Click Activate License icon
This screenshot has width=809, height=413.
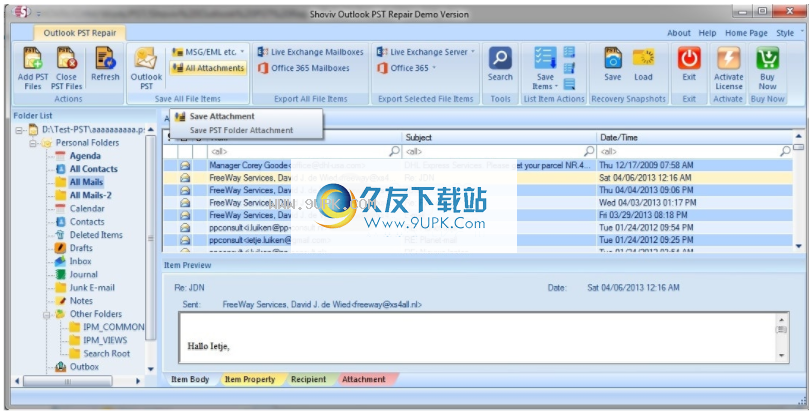point(728,58)
